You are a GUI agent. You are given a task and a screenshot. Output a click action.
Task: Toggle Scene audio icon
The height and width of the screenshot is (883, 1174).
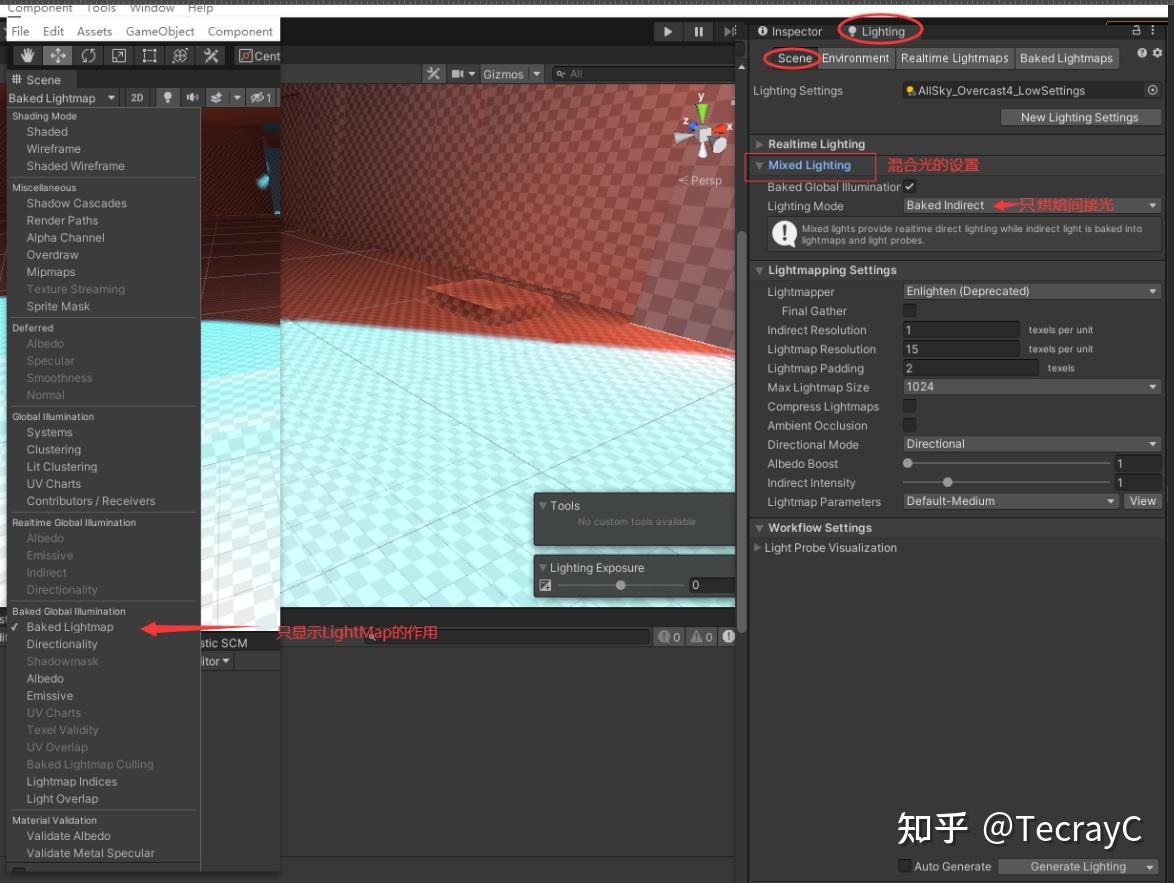tap(191, 97)
